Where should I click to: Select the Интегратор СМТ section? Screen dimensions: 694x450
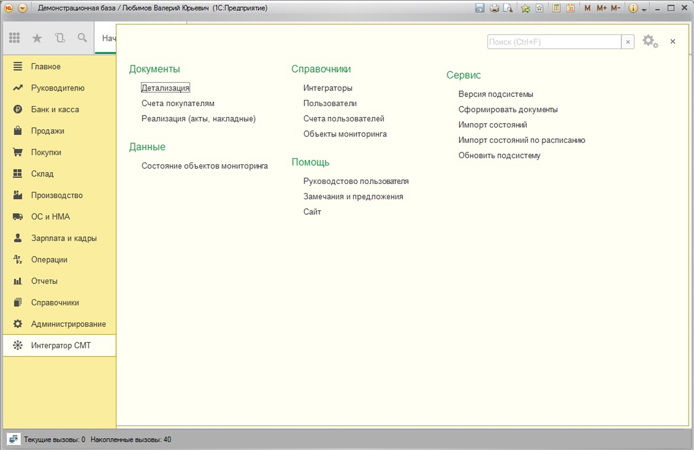pyautogui.click(x=59, y=345)
